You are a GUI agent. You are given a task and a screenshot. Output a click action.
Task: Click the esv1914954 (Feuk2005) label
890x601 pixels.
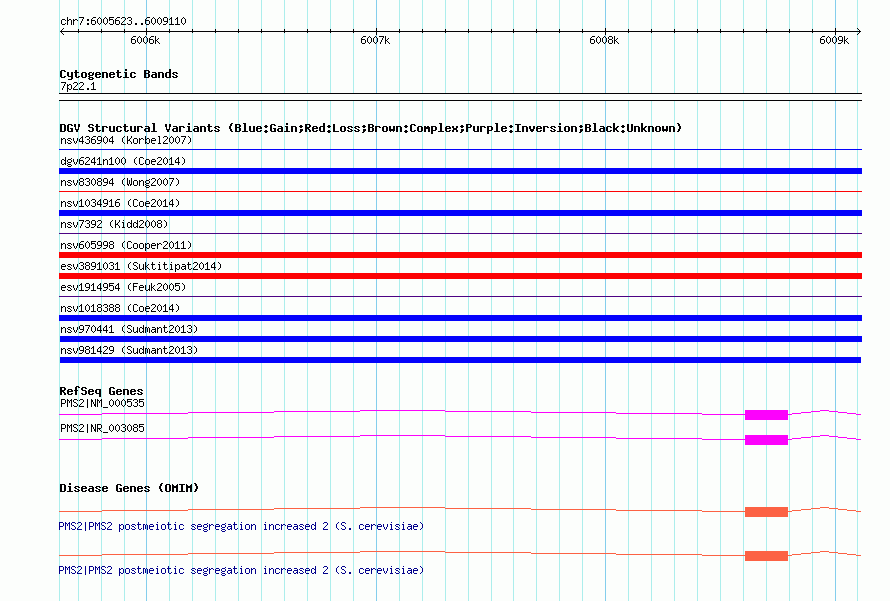click(123, 287)
